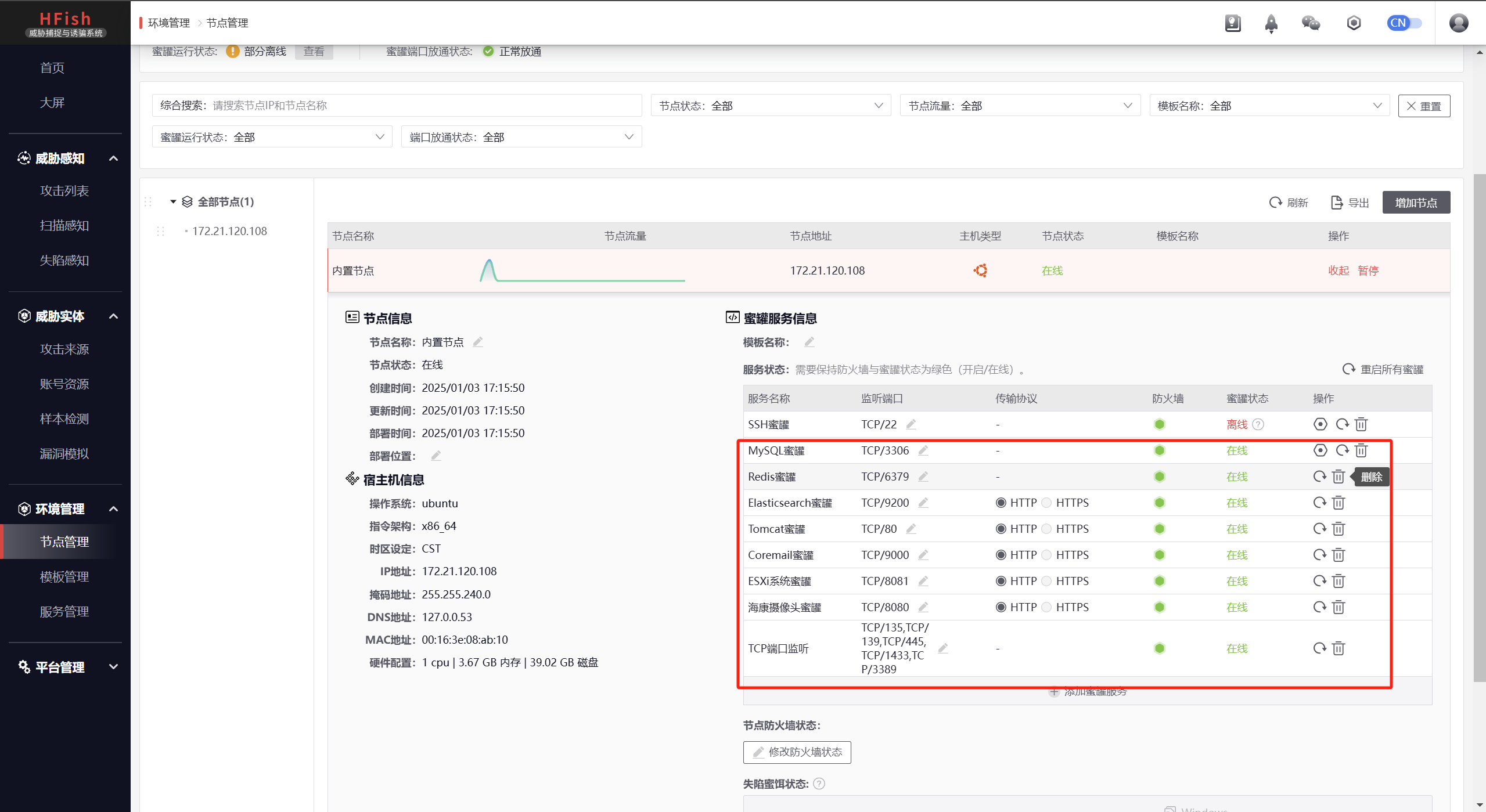The height and width of the screenshot is (812, 1486).
Task: Open 攻击列表 in the sidebar
Action: coord(64,191)
